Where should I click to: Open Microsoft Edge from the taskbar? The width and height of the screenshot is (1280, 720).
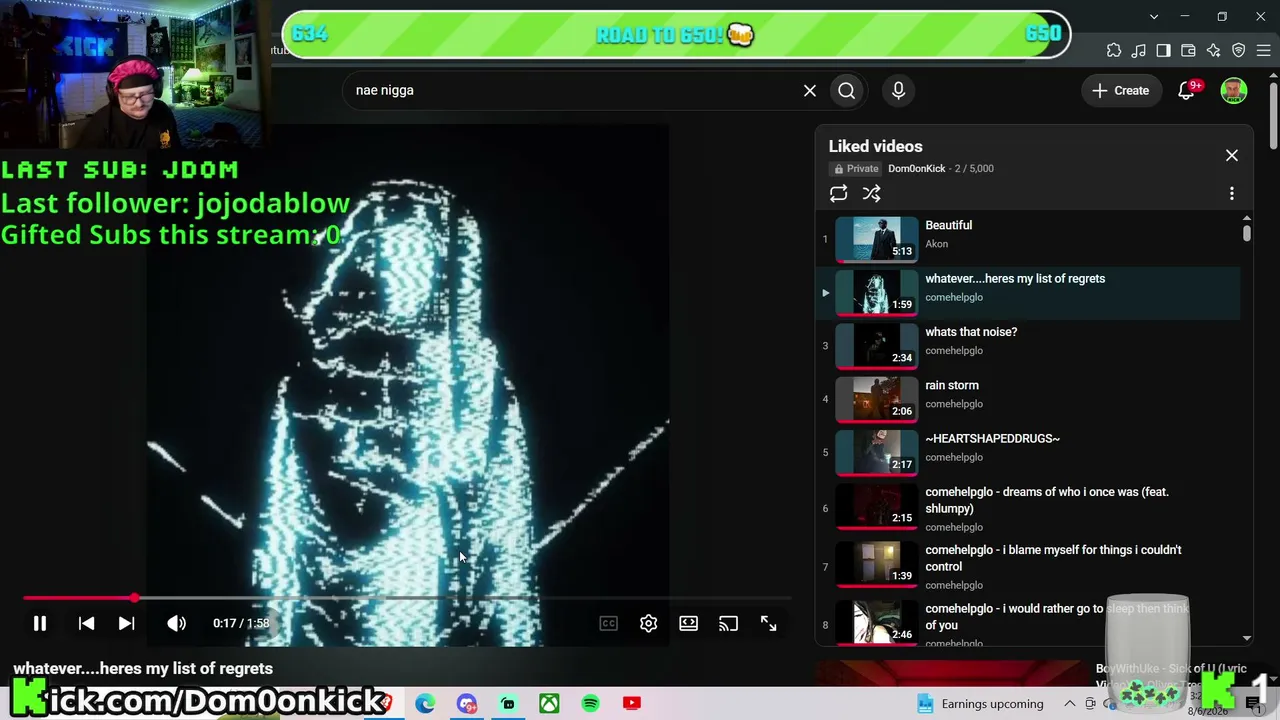coord(425,704)
